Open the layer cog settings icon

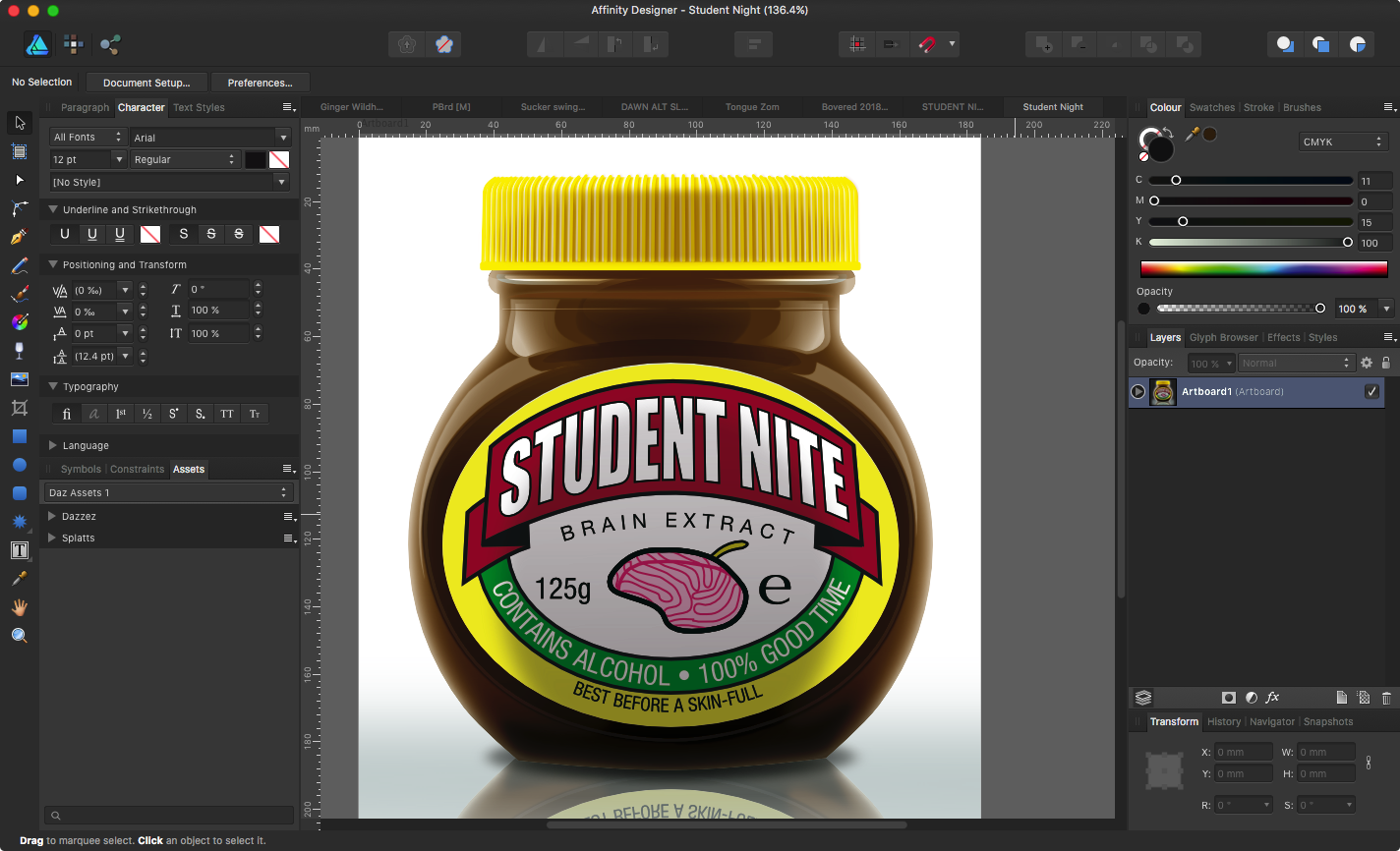(x=1366, y=363)
